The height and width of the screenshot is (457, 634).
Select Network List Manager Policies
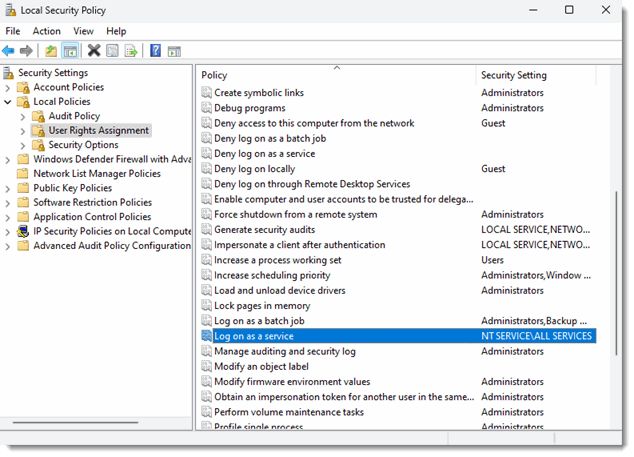tap(97, 173)
